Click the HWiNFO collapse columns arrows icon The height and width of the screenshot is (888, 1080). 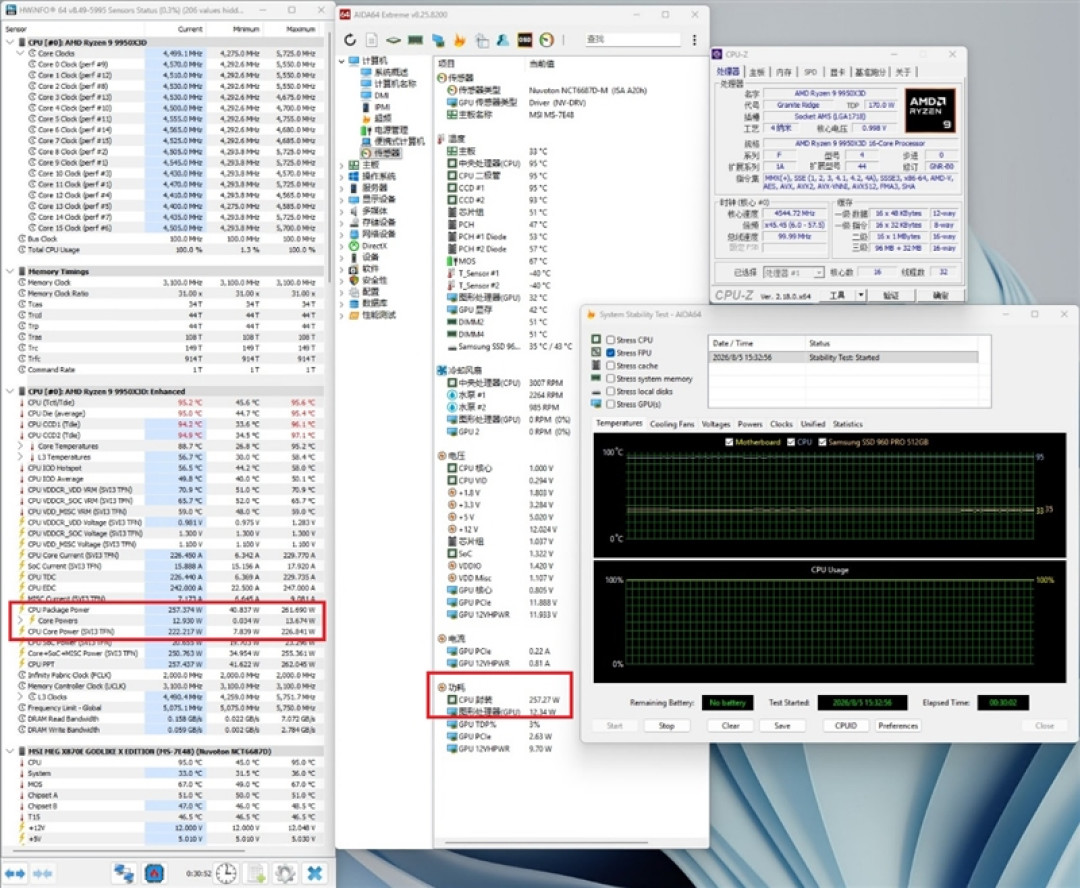[43, 874]
